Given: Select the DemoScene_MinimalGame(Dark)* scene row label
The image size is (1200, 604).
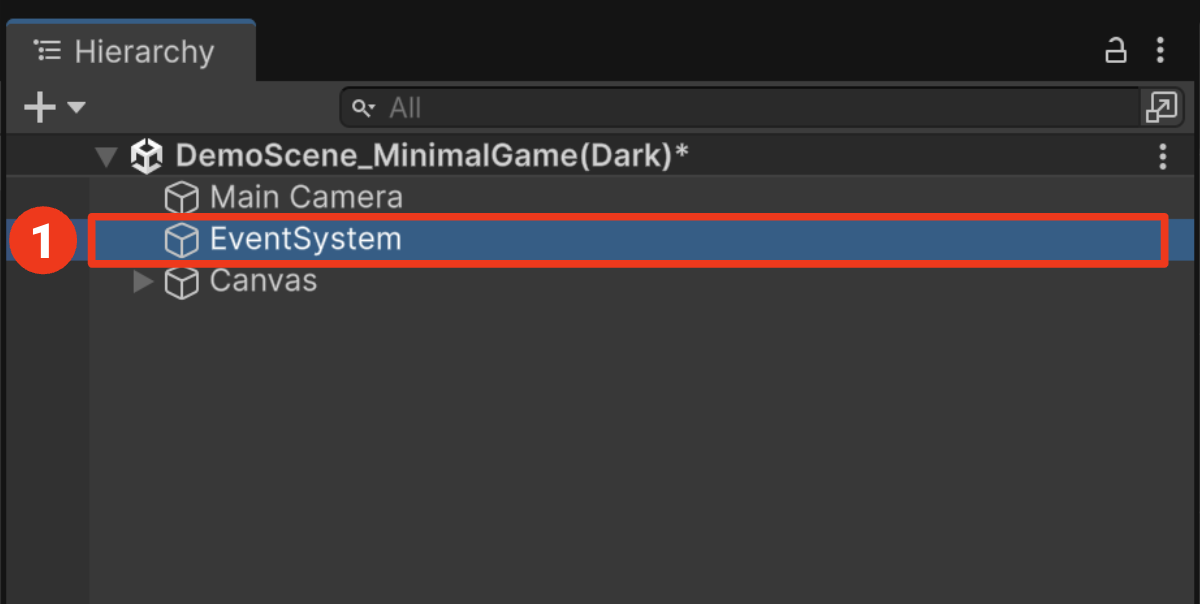Looking at the screenshot, I should tap(432, 156).
